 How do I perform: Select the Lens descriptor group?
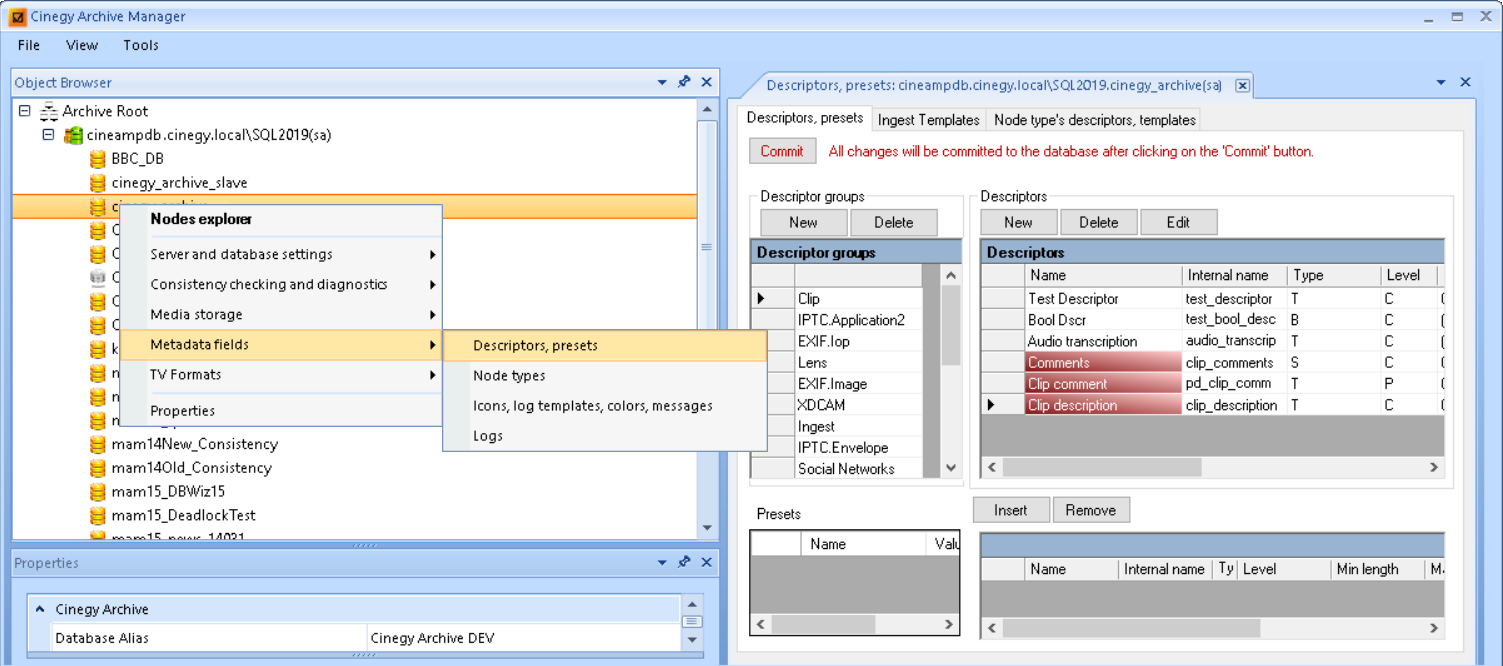pyautogui.click(x=858, y=363)
